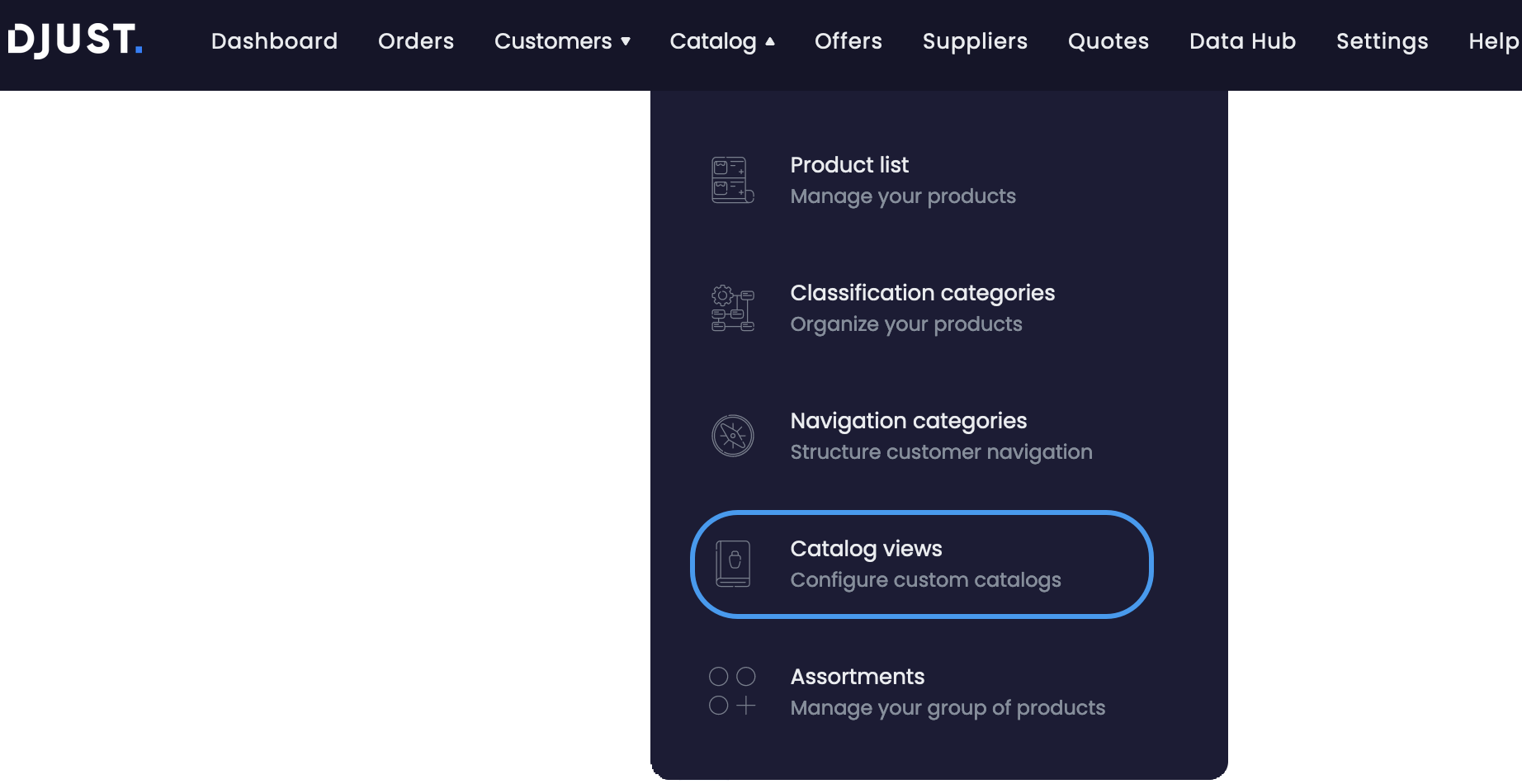Open the Settings page
This screenshot has width=1522, height=784.
click(1382, 40)
